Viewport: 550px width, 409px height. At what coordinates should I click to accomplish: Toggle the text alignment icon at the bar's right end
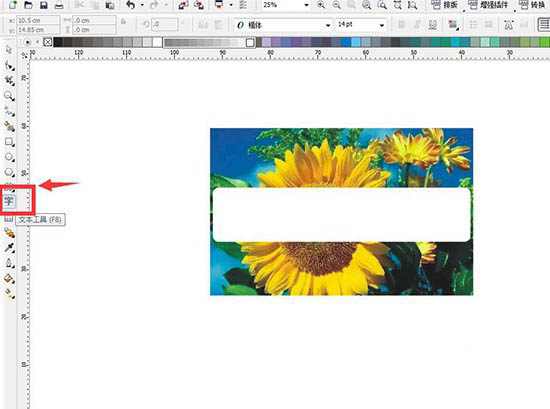tap(544, 25)
